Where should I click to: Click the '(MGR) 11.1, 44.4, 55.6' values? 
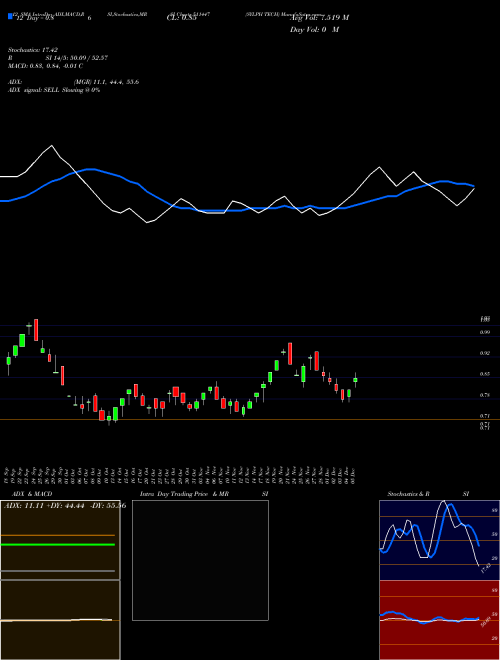coord(106,82)
